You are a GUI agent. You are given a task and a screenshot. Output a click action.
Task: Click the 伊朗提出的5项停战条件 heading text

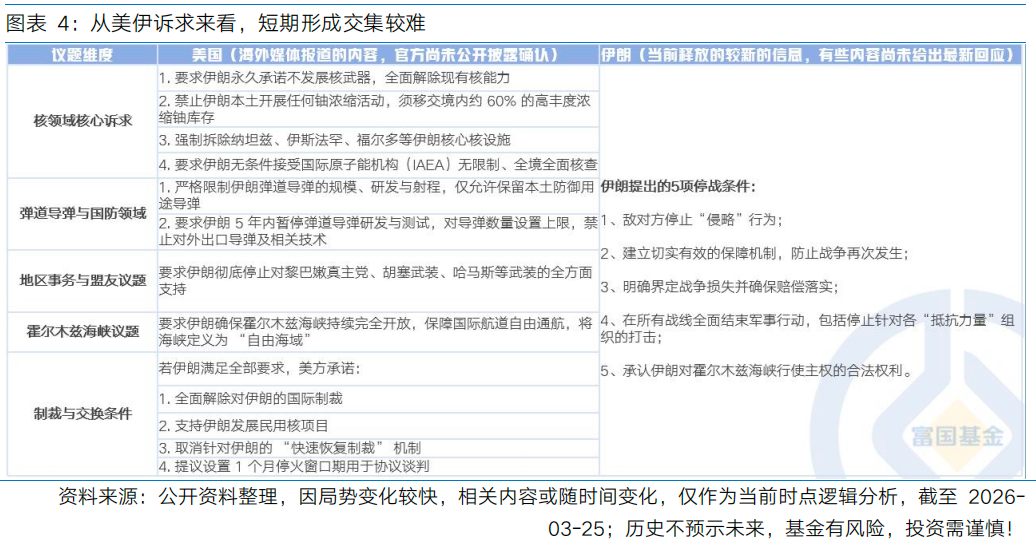coord(678,186)
